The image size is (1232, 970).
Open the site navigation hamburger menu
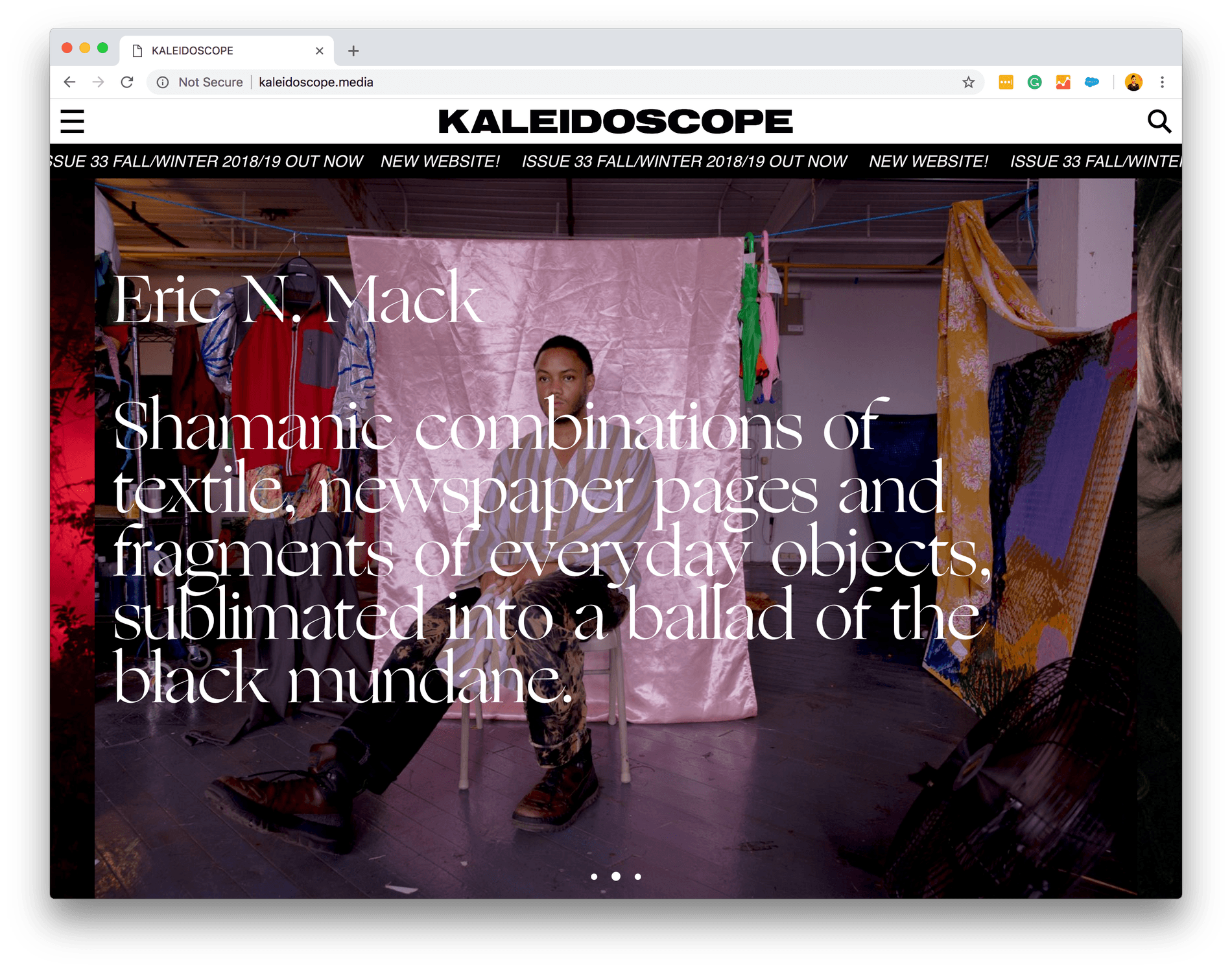72,122
